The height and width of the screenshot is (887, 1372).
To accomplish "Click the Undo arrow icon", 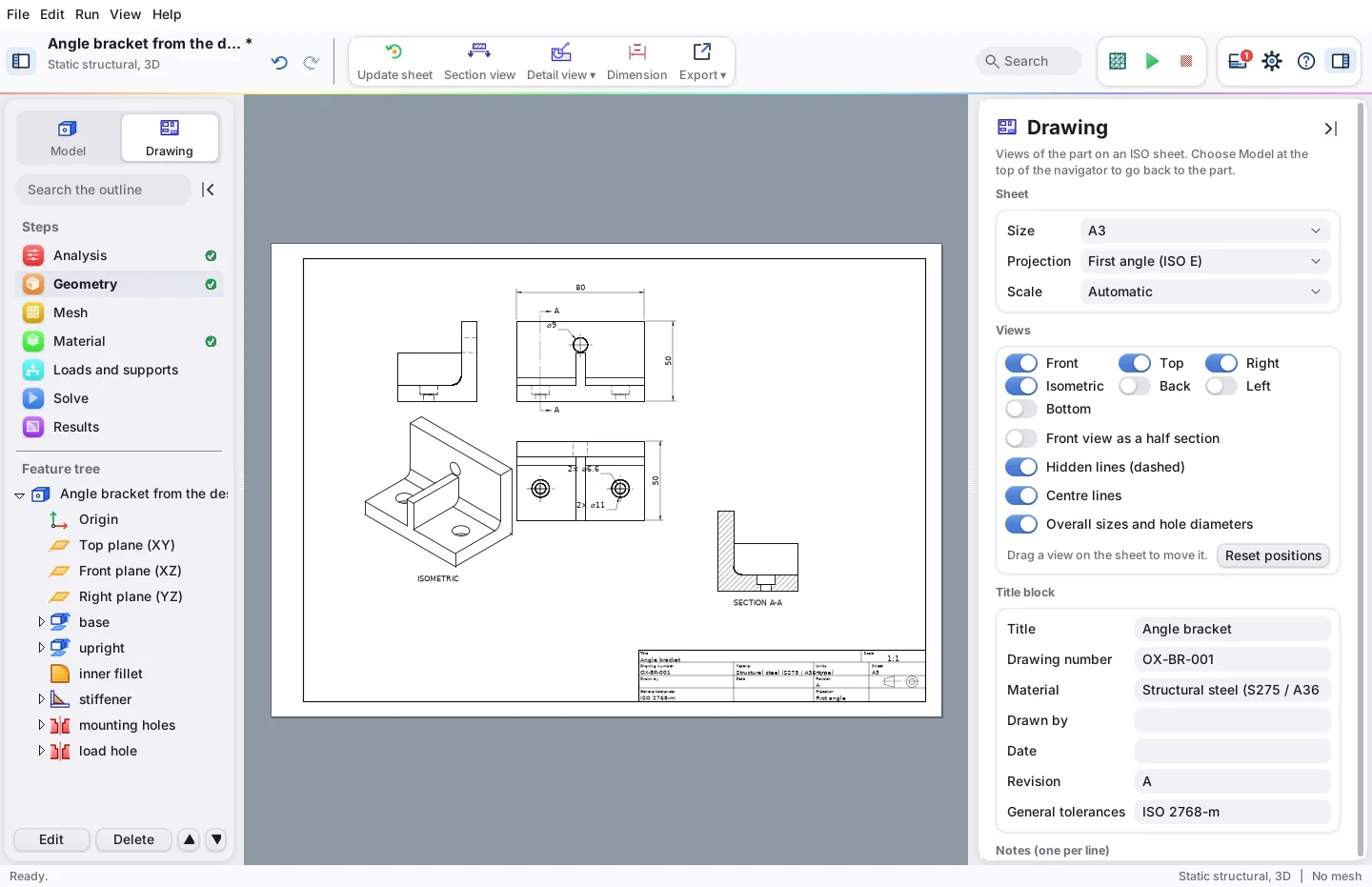I will pos(279,63).
